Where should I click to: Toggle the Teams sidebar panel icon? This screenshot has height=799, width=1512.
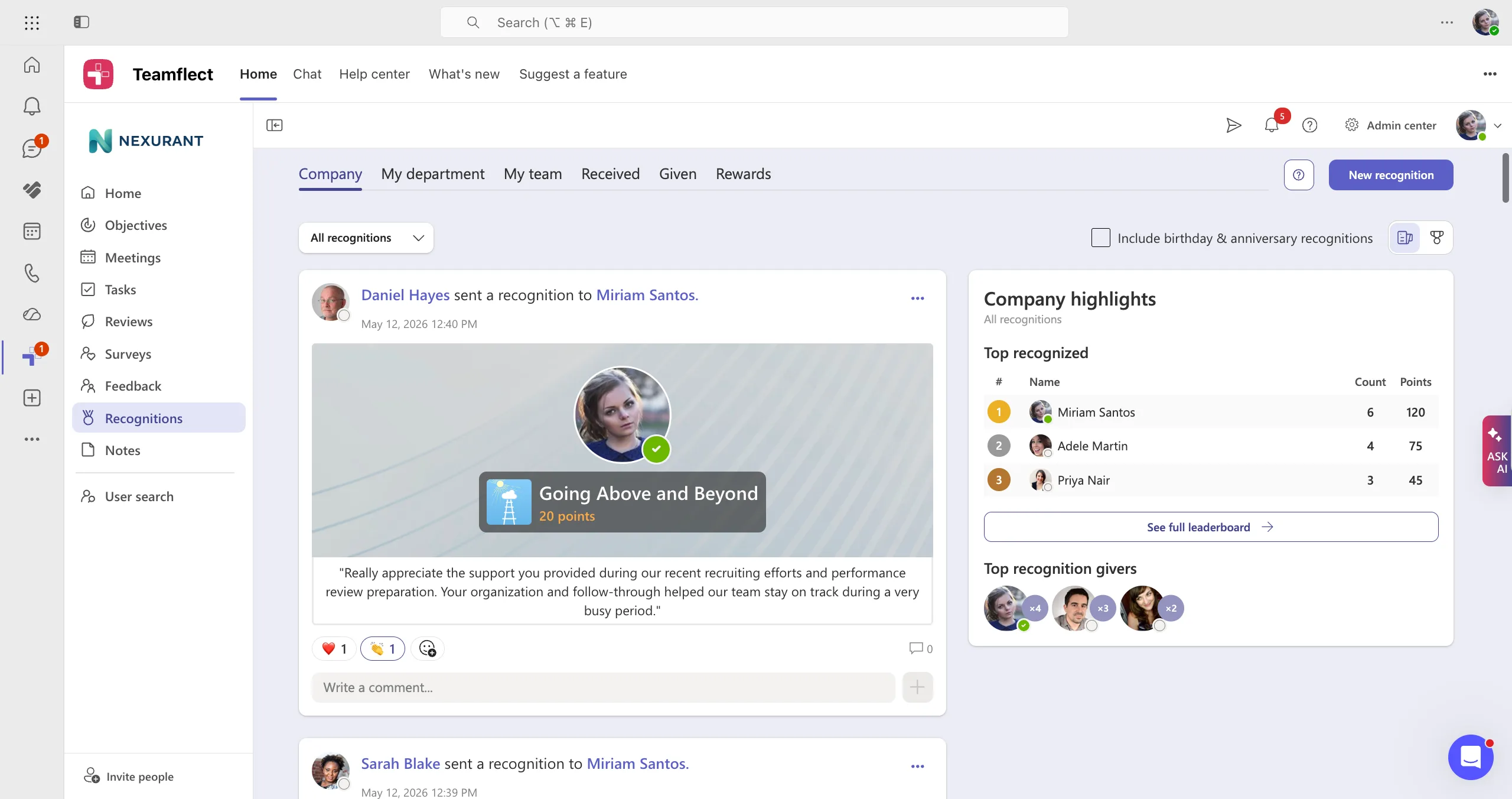82,22
